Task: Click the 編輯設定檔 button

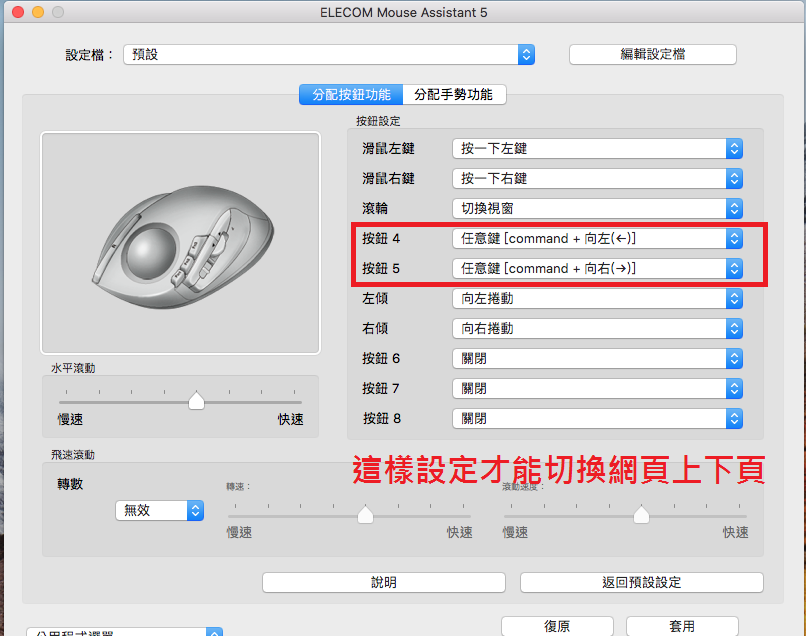Action: (652, 54)
